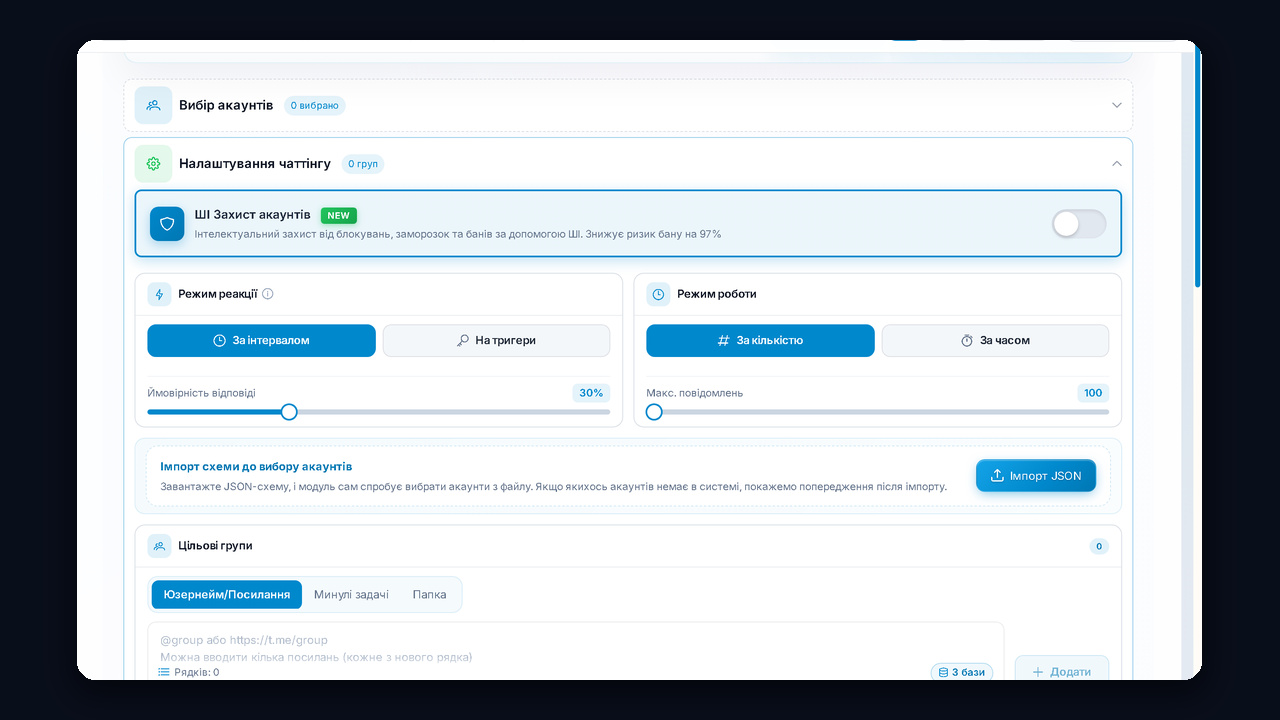Viewport: 1280px width, 720px height.
Task: Click the Макс. повідомлень slider handle
Action: point(654,412)
